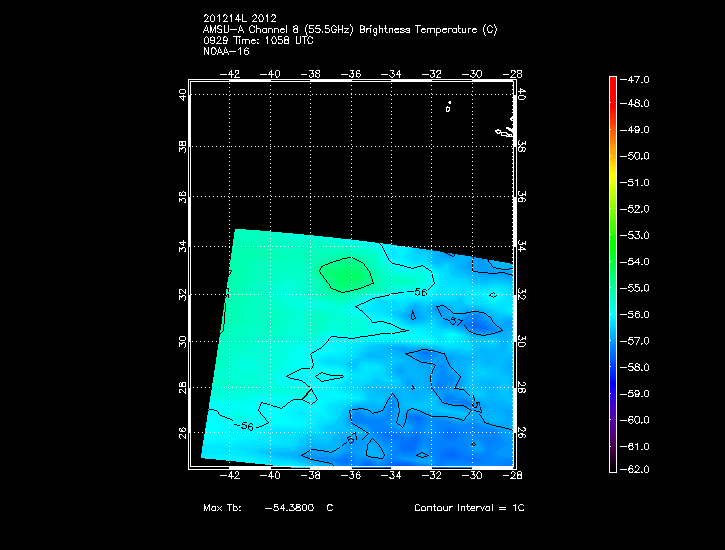Click the island outlines at the map's upper right
725x550 pixels.
tap(505, 130)
